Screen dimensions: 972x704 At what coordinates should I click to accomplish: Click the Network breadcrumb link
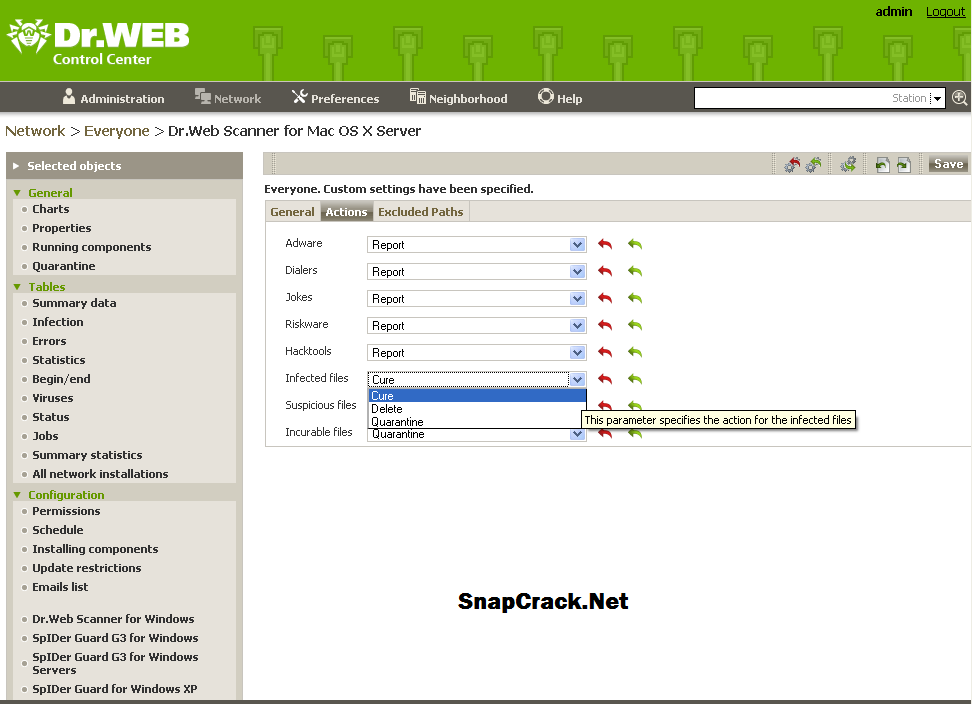pos(35,131)
